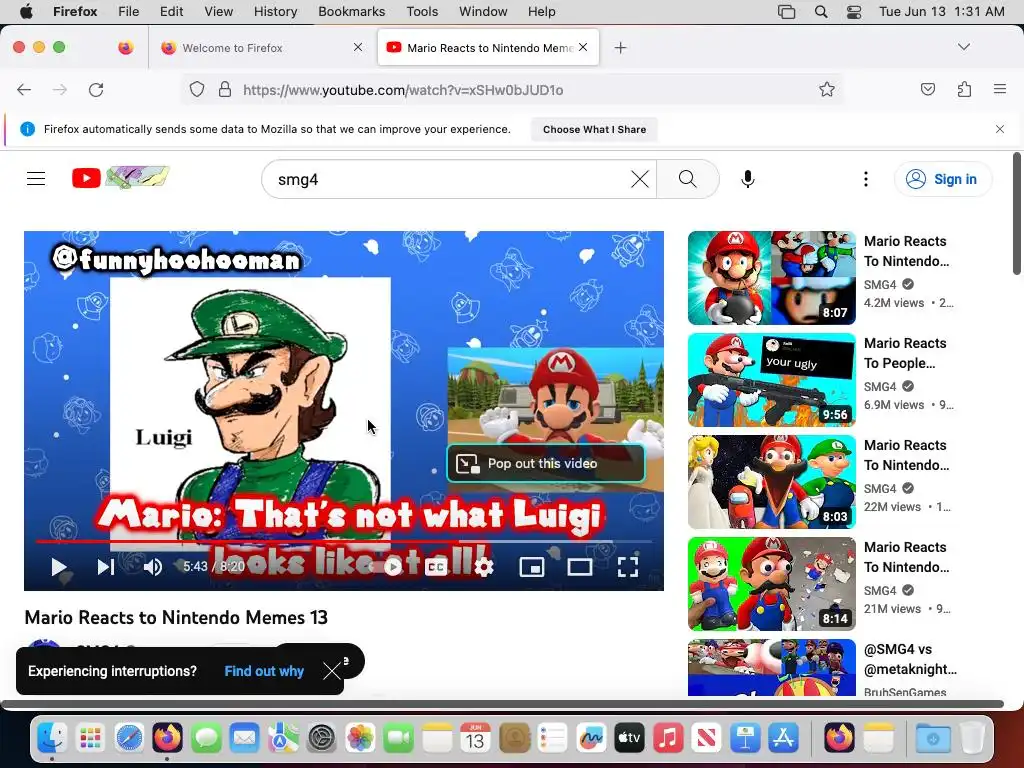The width and height of the screenshot is (1024, 768).
Task: Open Mario Reacts To People video title
Action: (x=905, y=353)
